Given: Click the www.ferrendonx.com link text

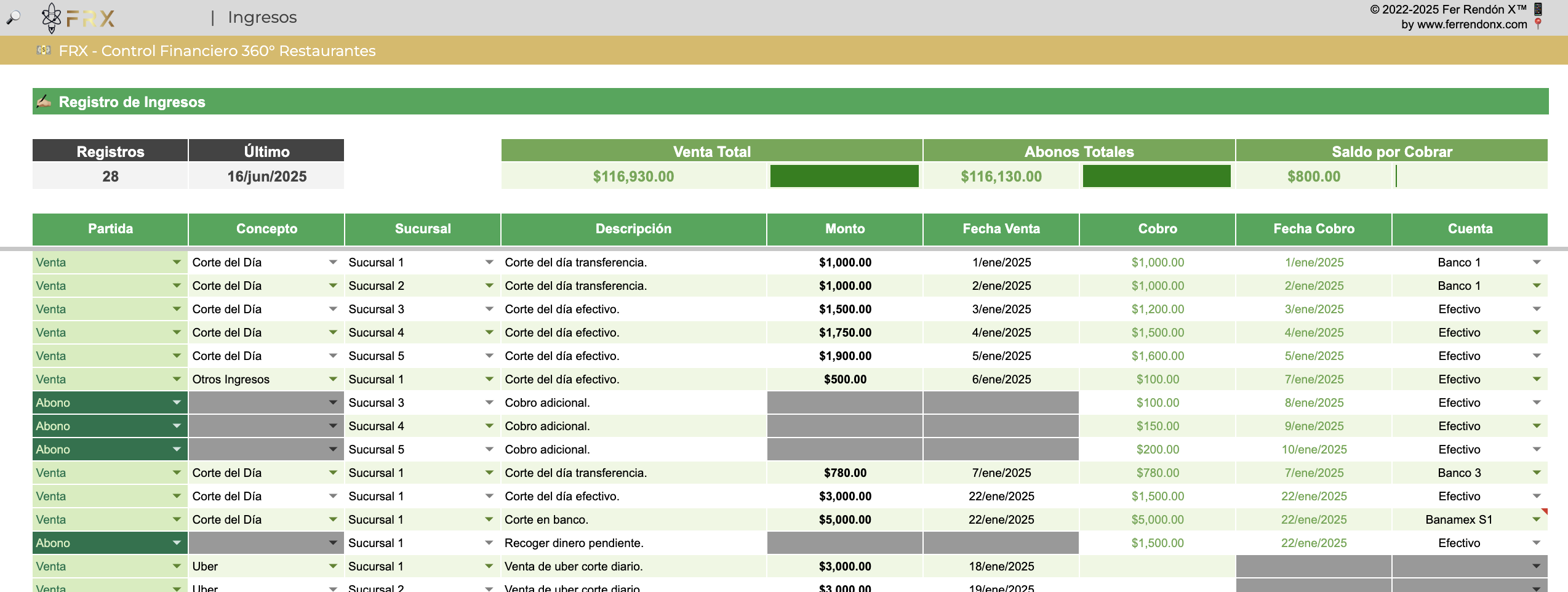Looking at the screenshot, I should click(x=1472, y=25).
